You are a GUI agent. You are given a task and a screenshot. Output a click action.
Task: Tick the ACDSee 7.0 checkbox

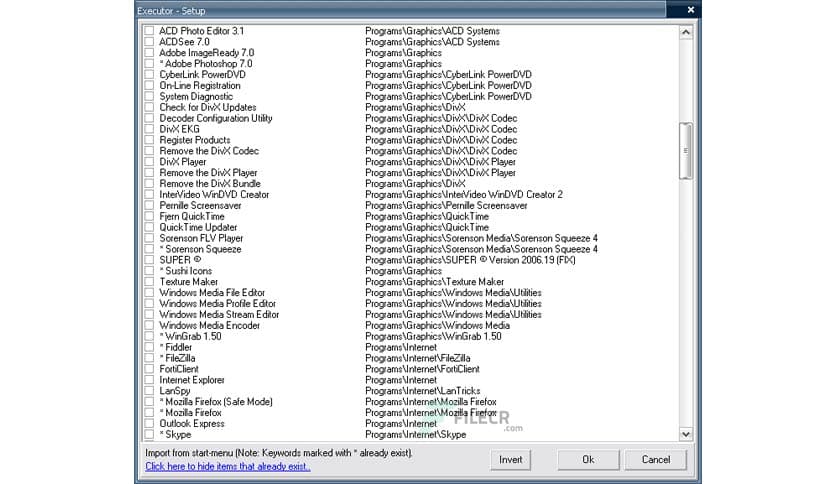coord(149,42)
